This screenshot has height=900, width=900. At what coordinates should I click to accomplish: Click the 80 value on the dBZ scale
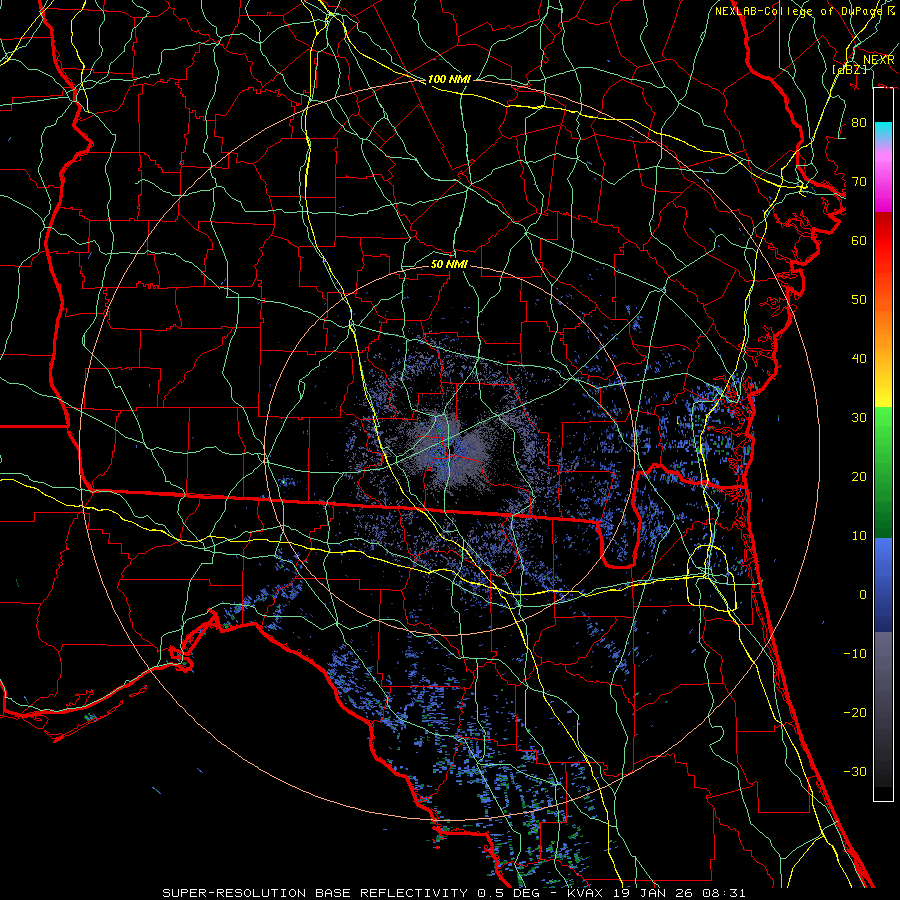click(859, 122)
